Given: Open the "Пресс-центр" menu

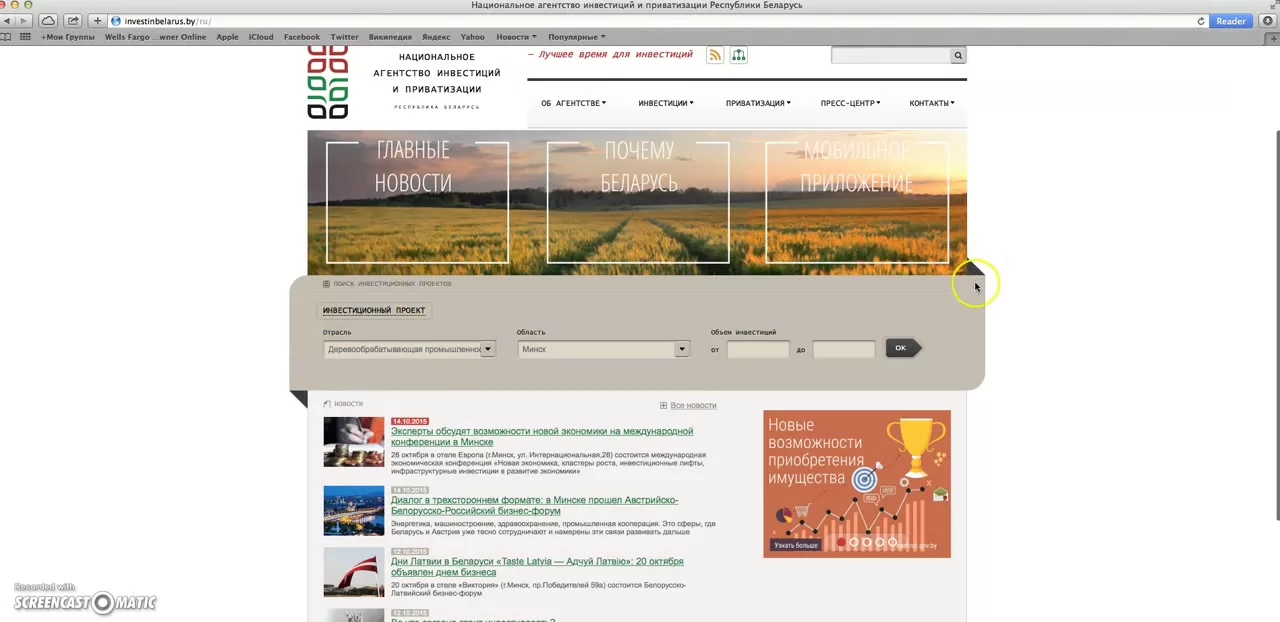Looking at the screenshot, I should click(850, 103).
